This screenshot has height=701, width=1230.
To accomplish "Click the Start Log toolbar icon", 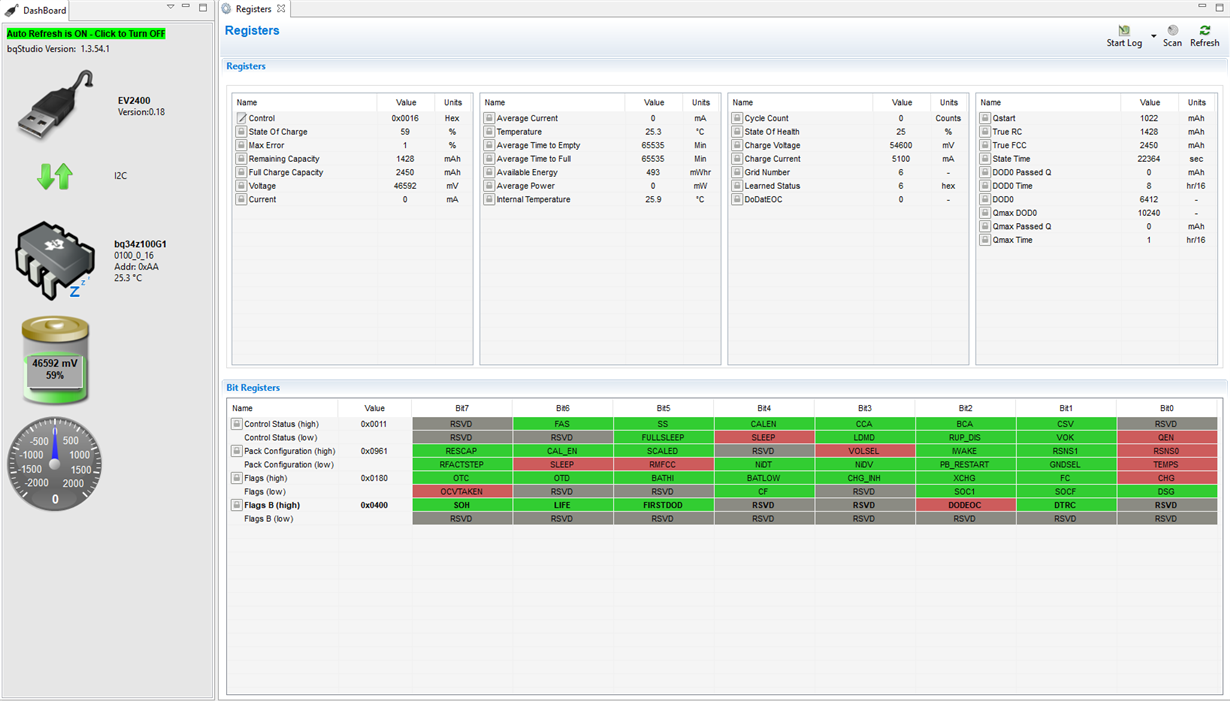I will point(1124,31).
